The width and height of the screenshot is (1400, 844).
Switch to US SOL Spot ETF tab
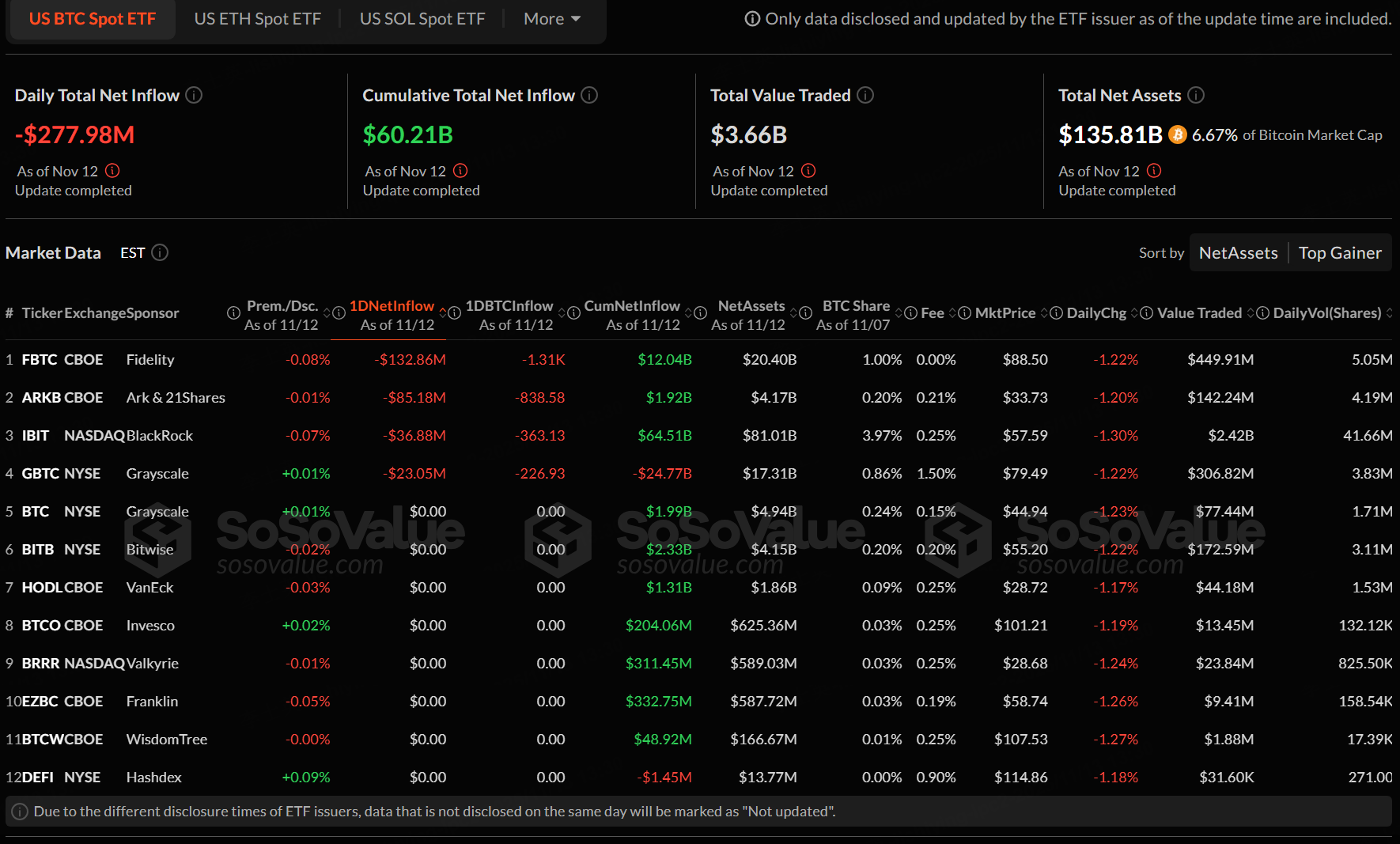[422, 19]
